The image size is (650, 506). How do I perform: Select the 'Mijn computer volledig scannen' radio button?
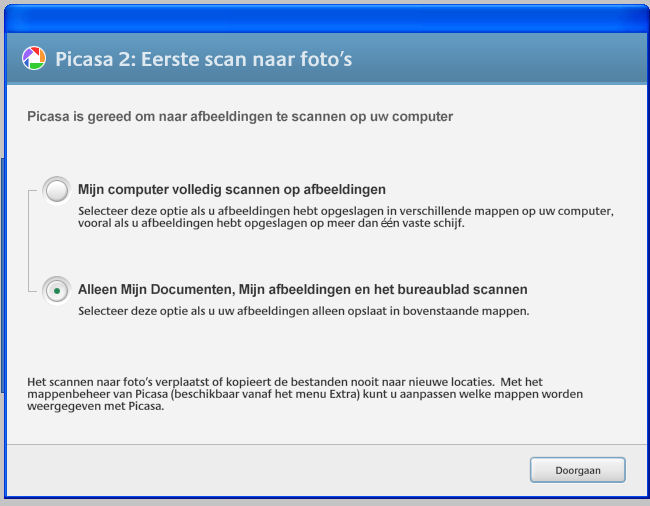click(x=57, y=191)
